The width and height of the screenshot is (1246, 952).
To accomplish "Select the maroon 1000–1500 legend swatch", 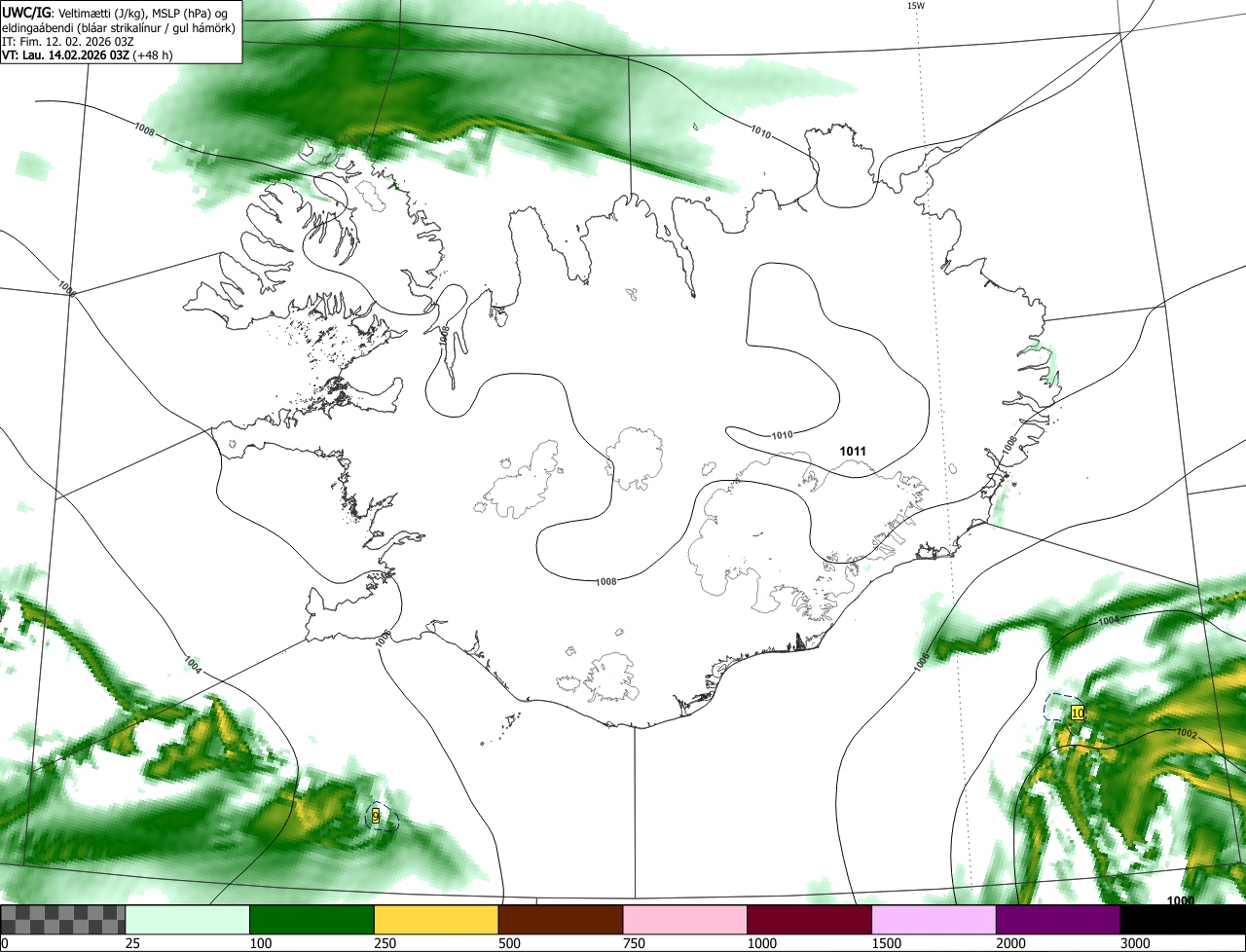I will click(810, 920).
